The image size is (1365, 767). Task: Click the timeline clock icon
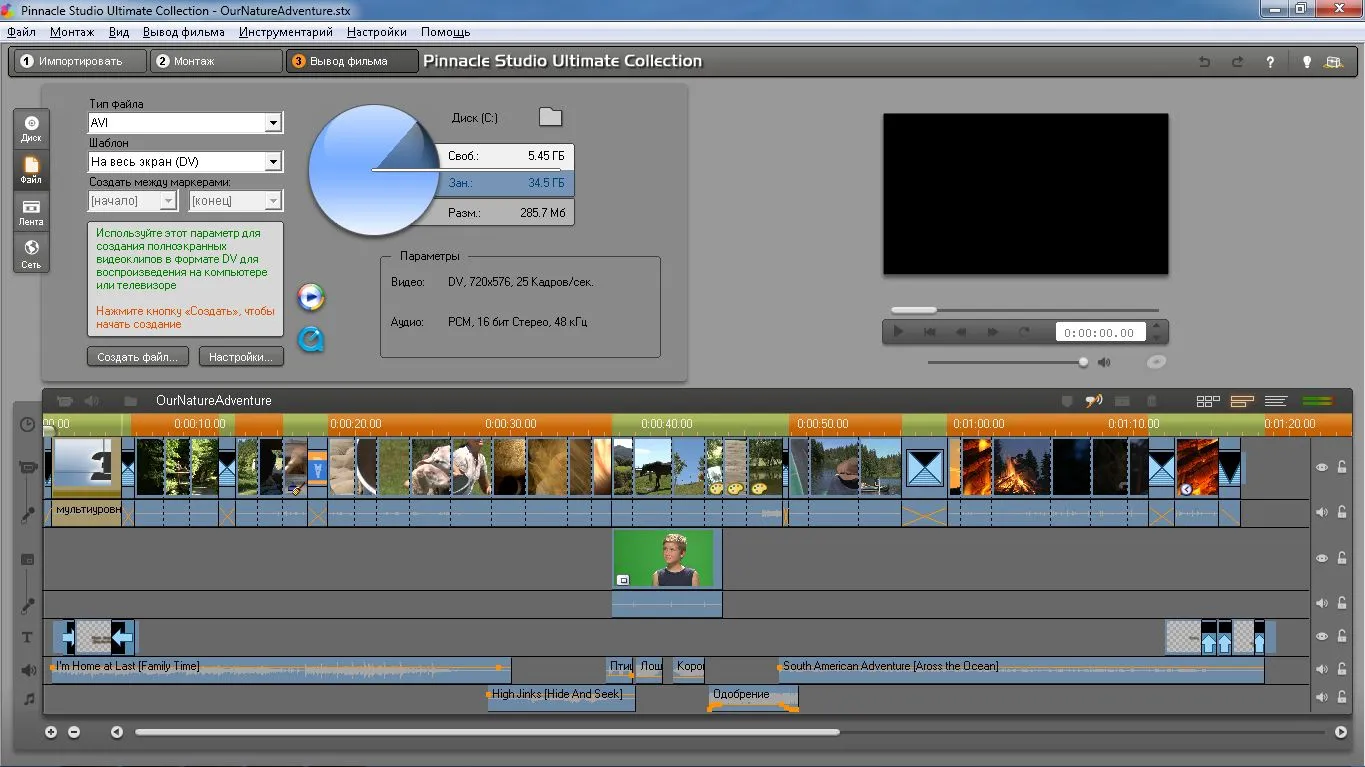pyautogui.click(x=28, y=424)
